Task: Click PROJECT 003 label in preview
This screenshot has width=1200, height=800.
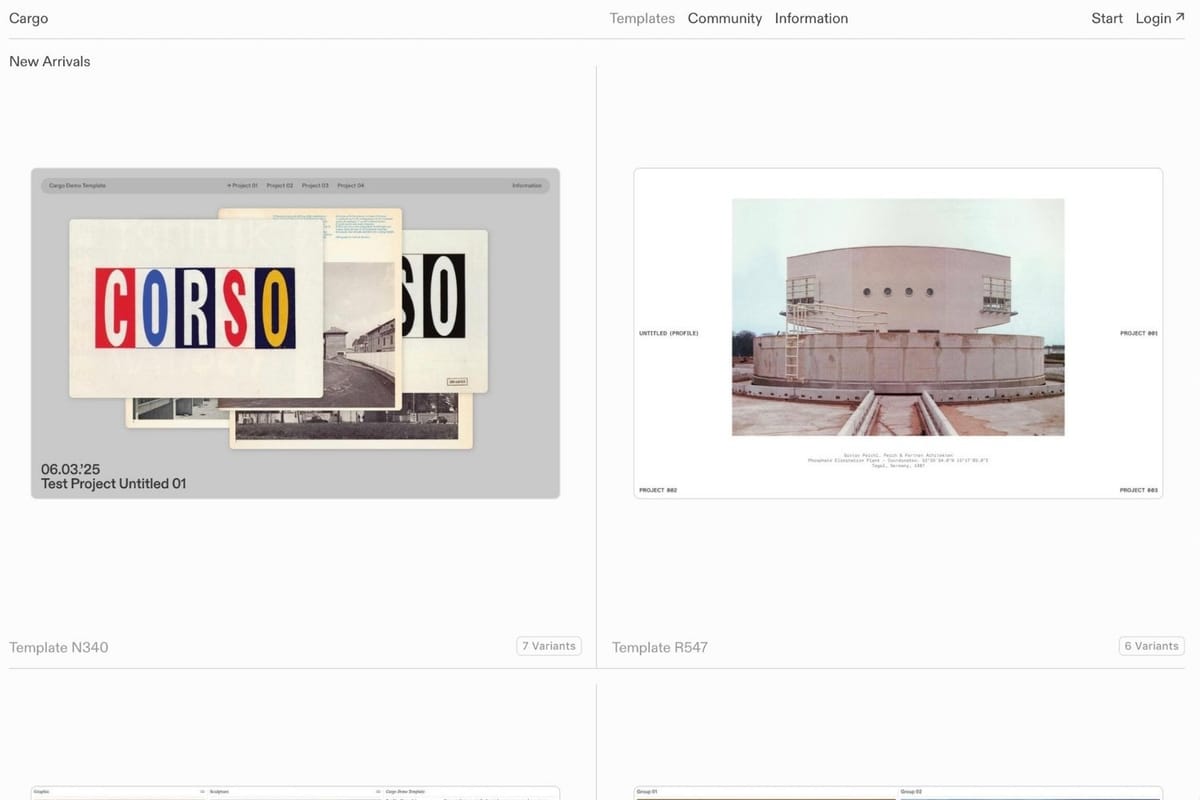Action: (1138, 490)
